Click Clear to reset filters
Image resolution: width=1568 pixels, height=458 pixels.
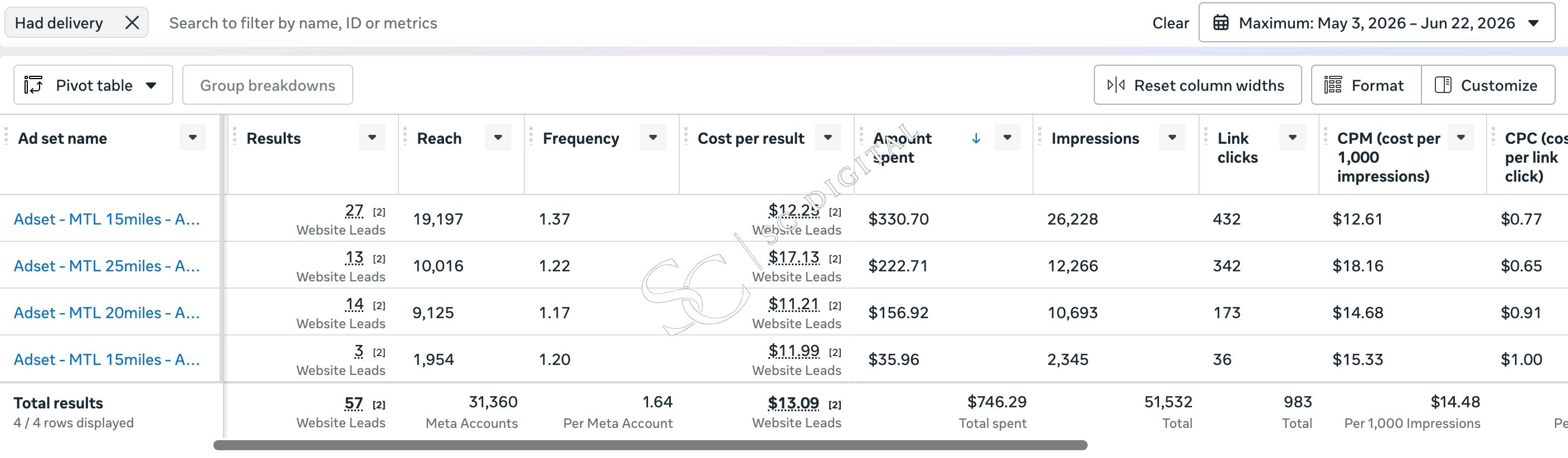click(x=1170, y=23)
